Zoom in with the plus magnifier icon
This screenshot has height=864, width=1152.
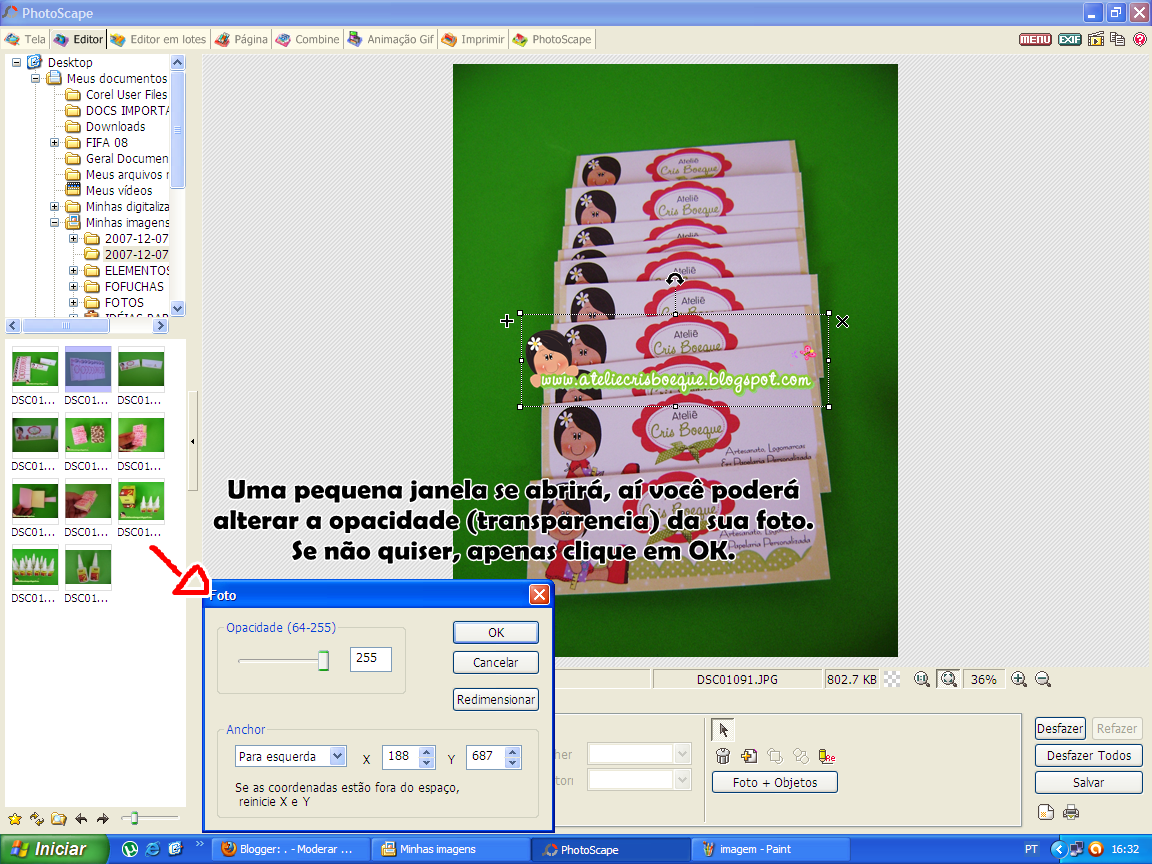(x=1018, y=680)
